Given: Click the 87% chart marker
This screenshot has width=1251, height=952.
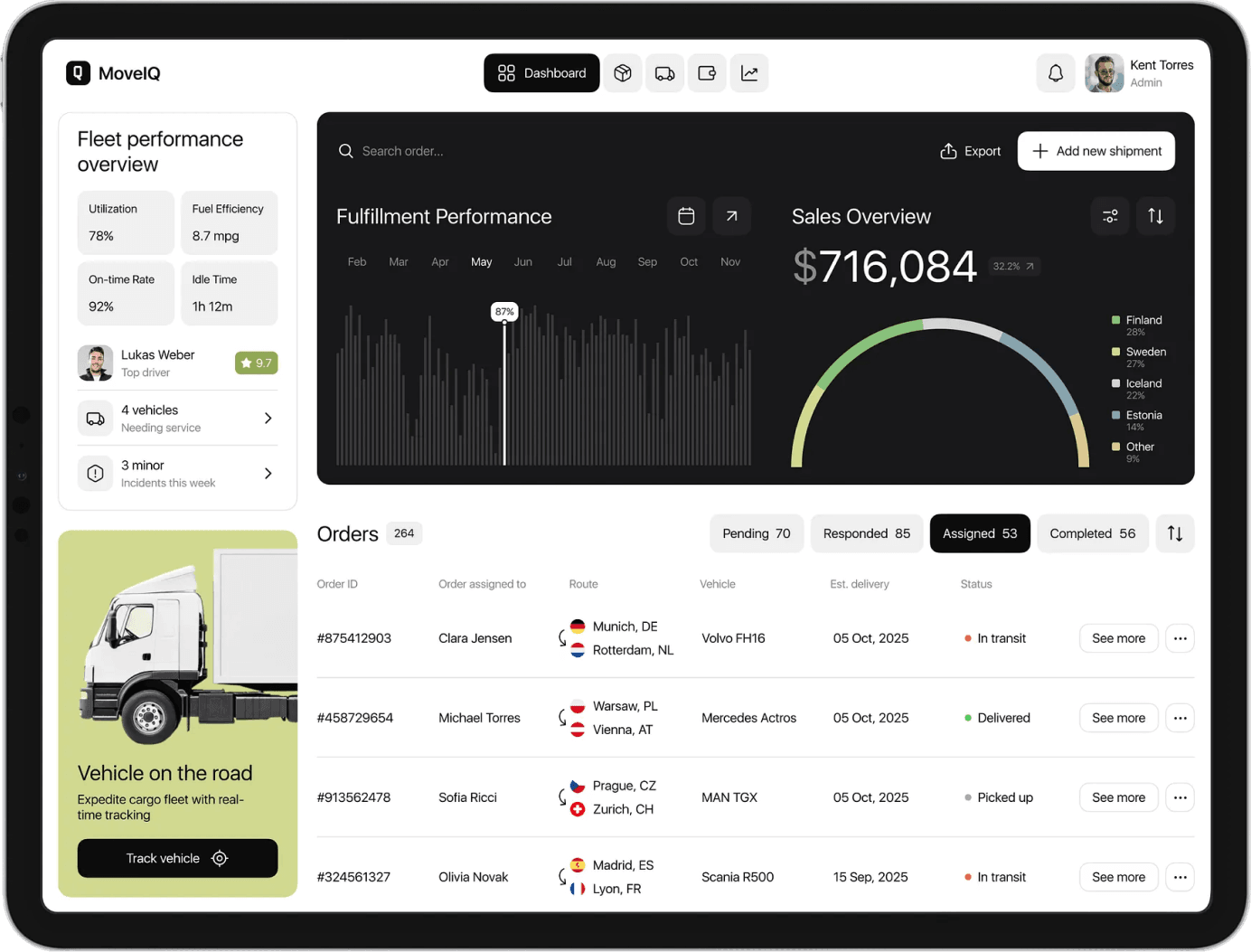Looking at the screenshot, I should coord(504,312).
